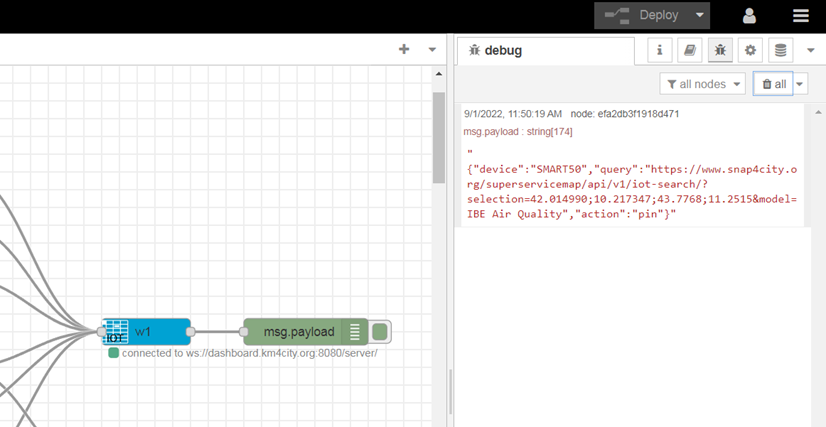
Task: Open configuration nodes gear icon
Action: click(750, 50)
